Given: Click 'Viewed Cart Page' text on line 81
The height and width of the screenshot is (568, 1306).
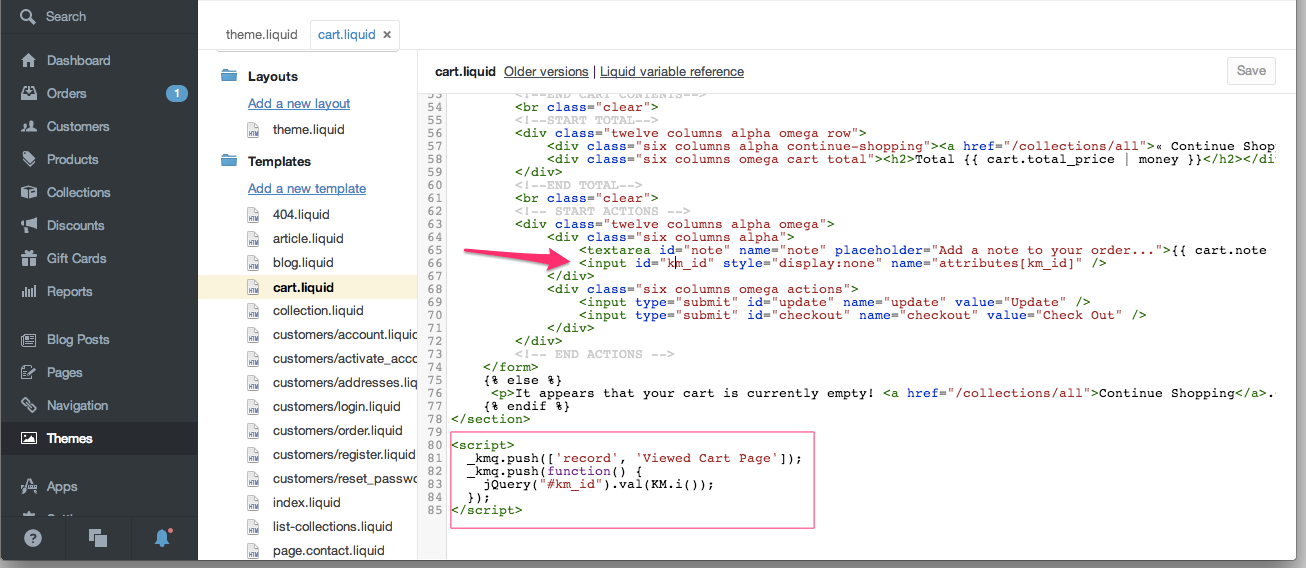Looking at the screenshot, I should pyautogui.click(x=706, y=458).
